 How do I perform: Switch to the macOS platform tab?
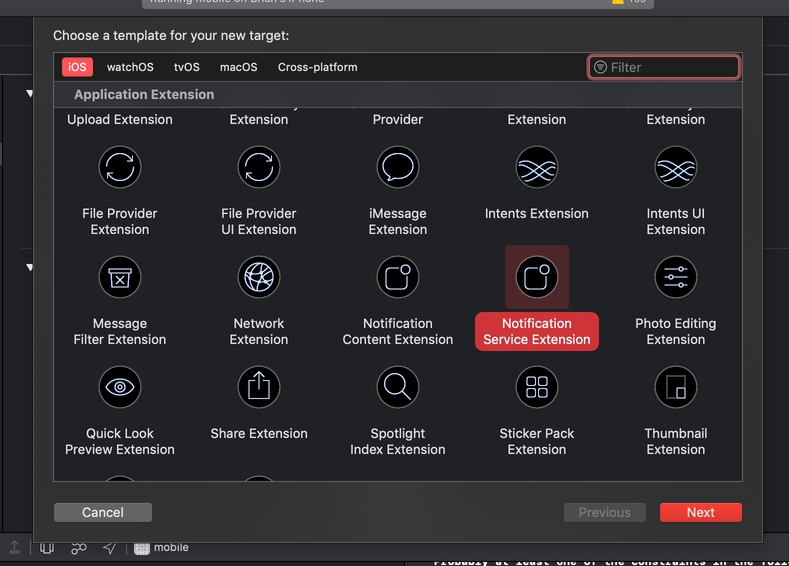(239, 67)
